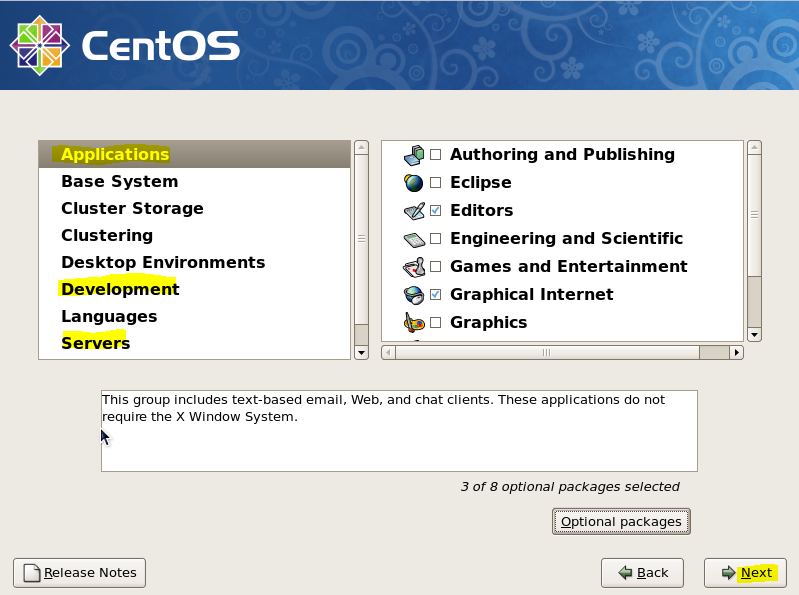Click package list scroll up arrow
Viewport: 799px width, 595px height.
(x=755, y=148)
